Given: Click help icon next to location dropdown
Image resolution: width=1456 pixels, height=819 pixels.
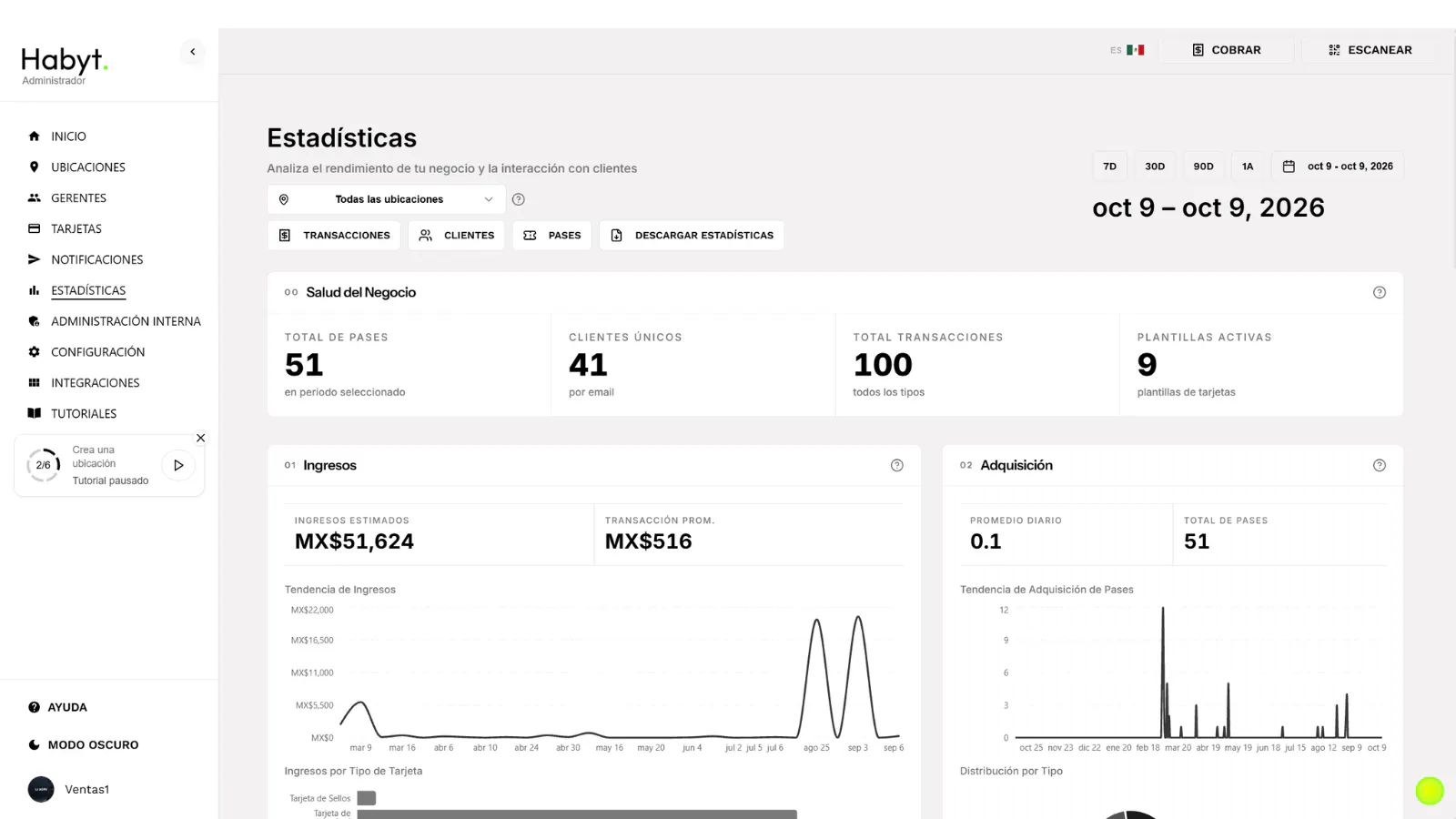Looking at the screenshot, I should [x=519, y=199].
